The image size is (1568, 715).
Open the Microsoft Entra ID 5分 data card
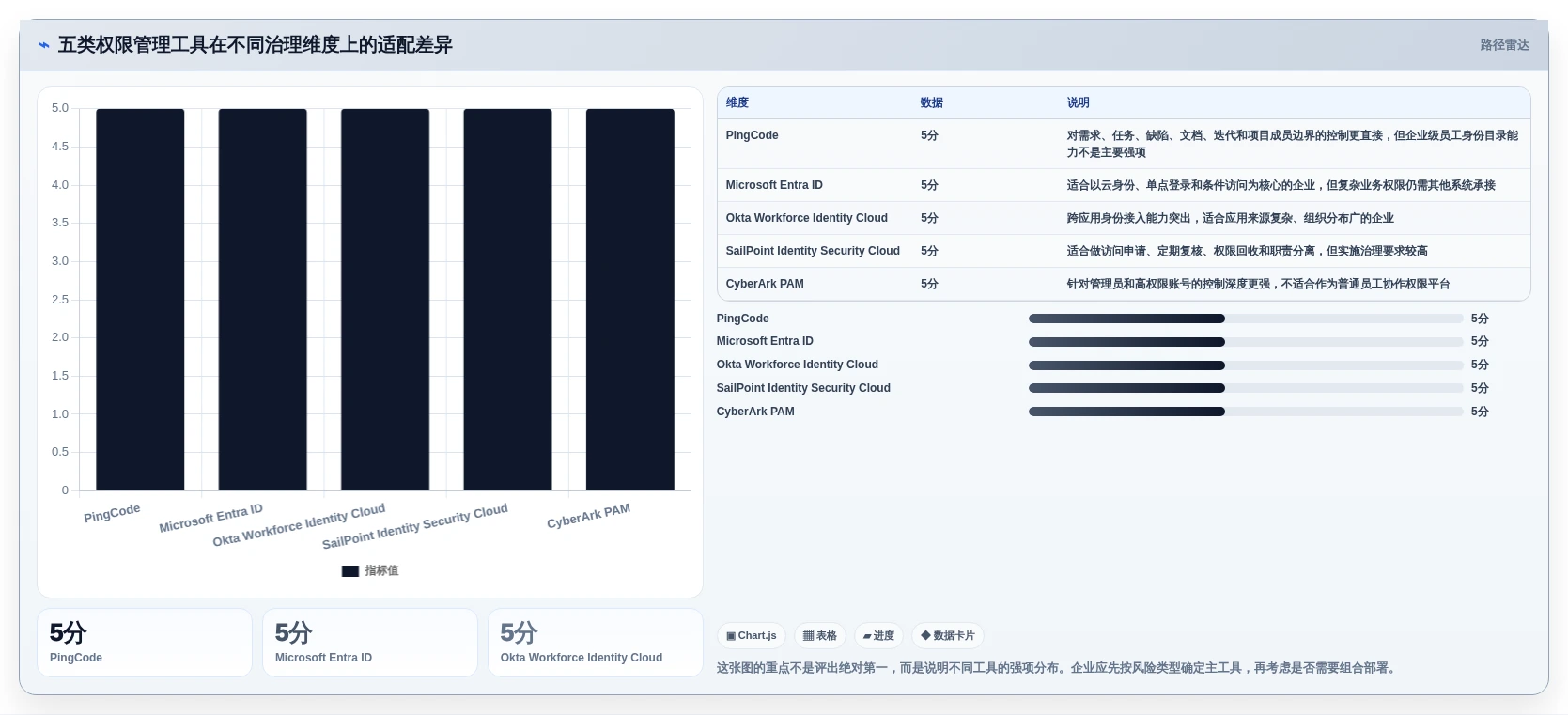coord(370,643)
